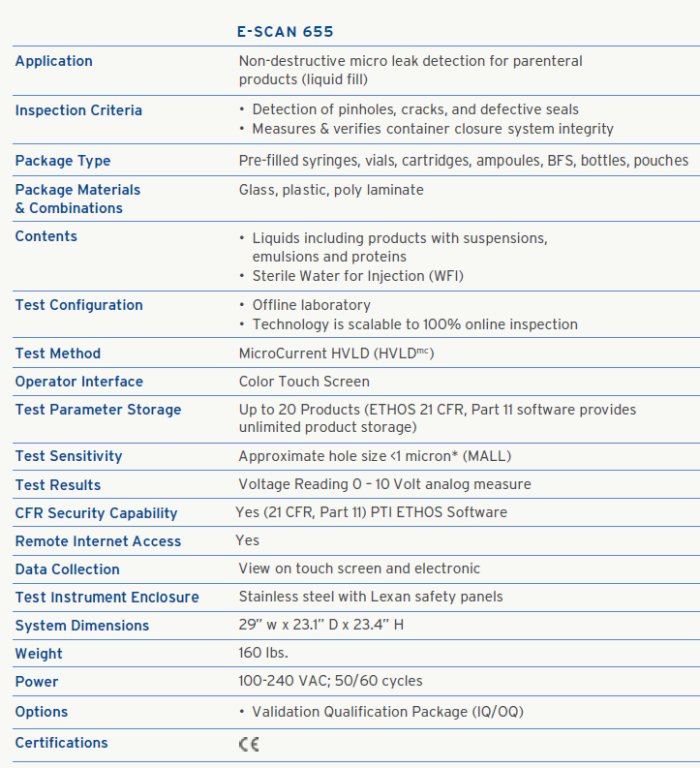The height and width of the screenshot is (768, 700).
Task: Click the Inspection Criteria label
Action: pos(79,110)
